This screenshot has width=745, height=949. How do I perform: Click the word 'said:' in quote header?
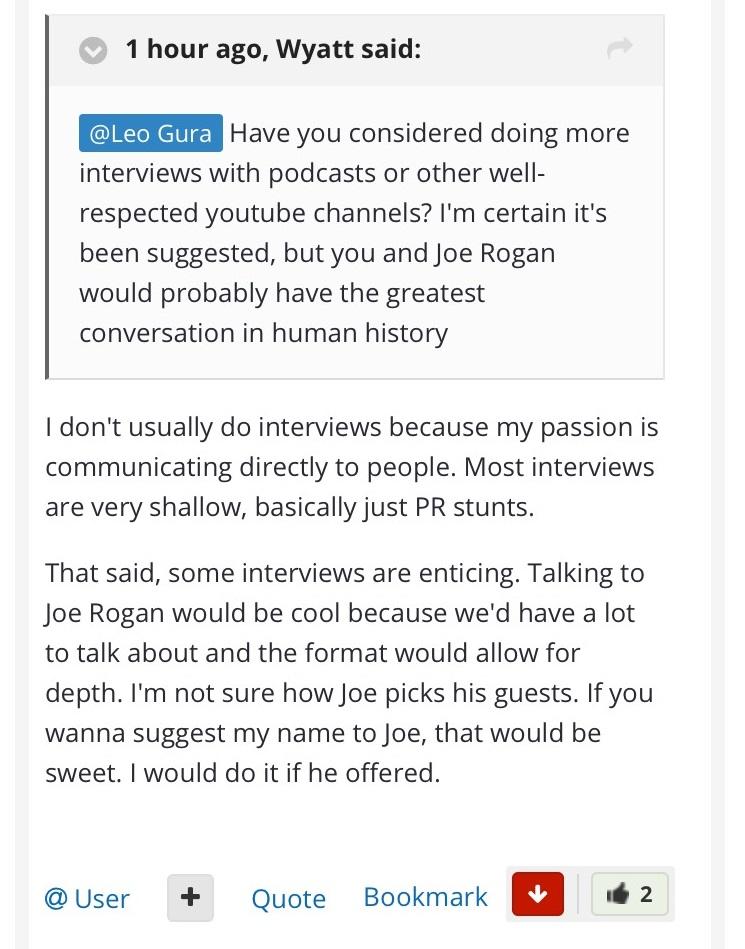coord(388,48)
